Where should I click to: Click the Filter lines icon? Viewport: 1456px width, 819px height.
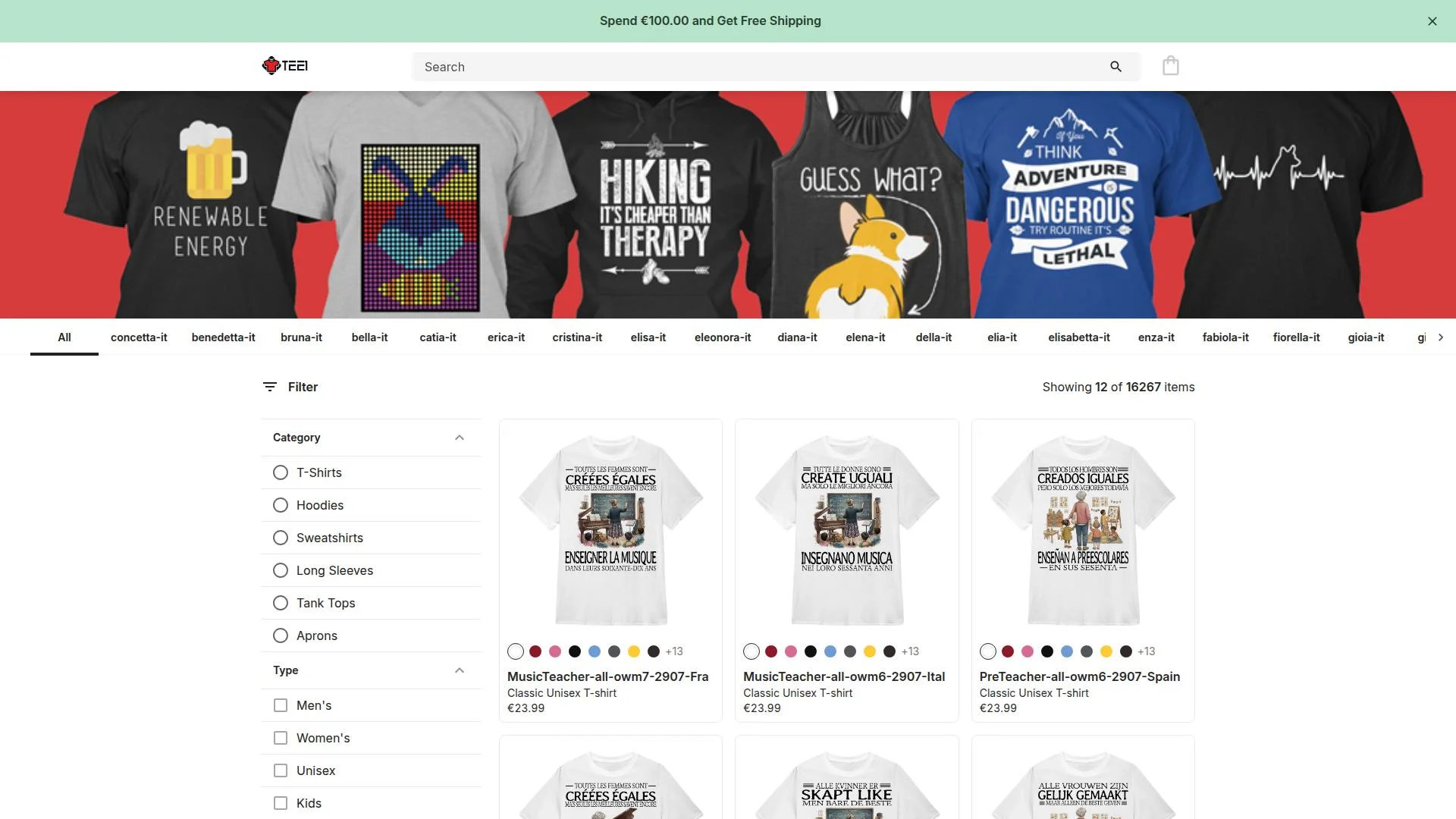(x=269, y=387)
